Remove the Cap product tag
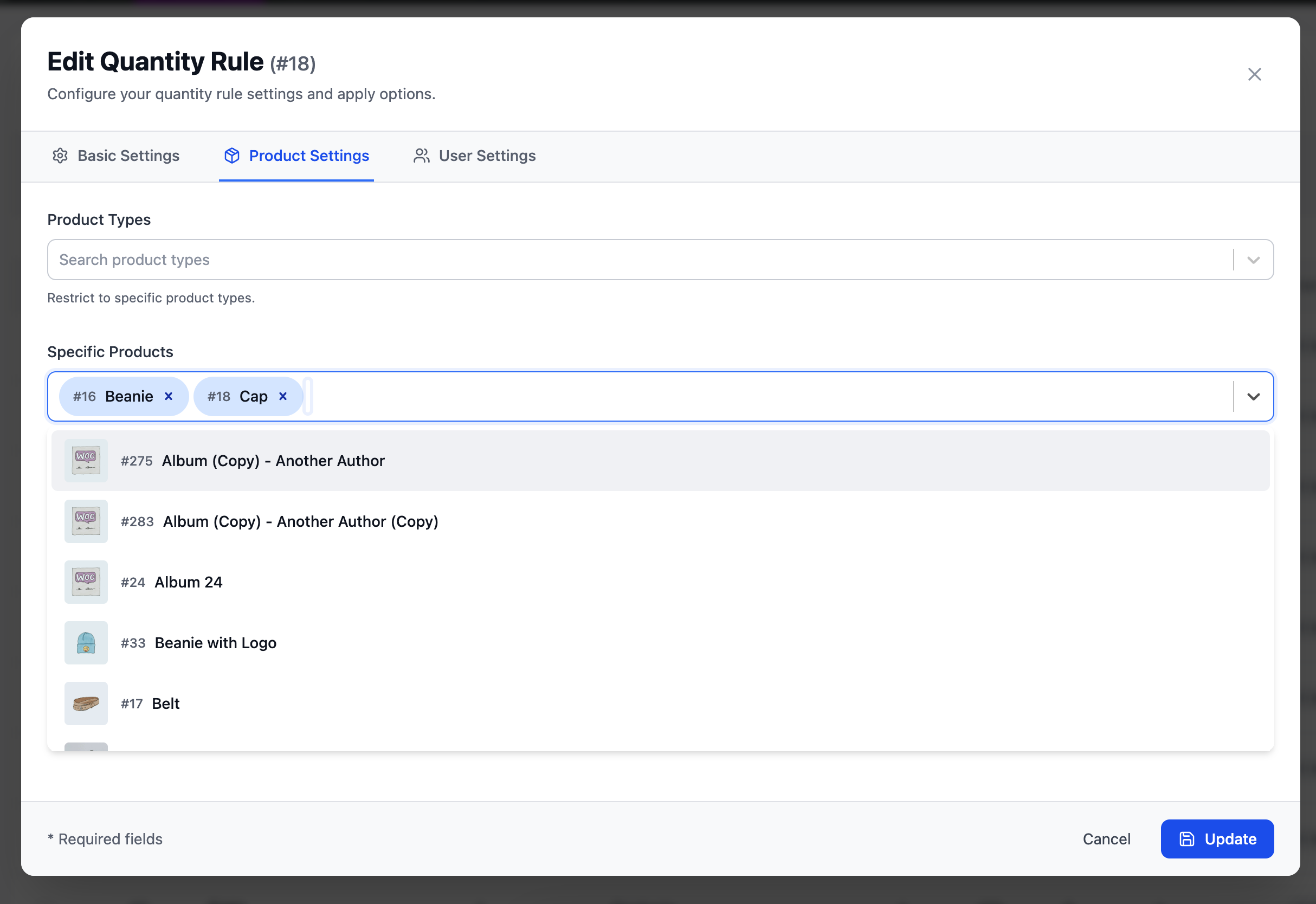This screenshot has width=1316, height=904. [283, 397]
